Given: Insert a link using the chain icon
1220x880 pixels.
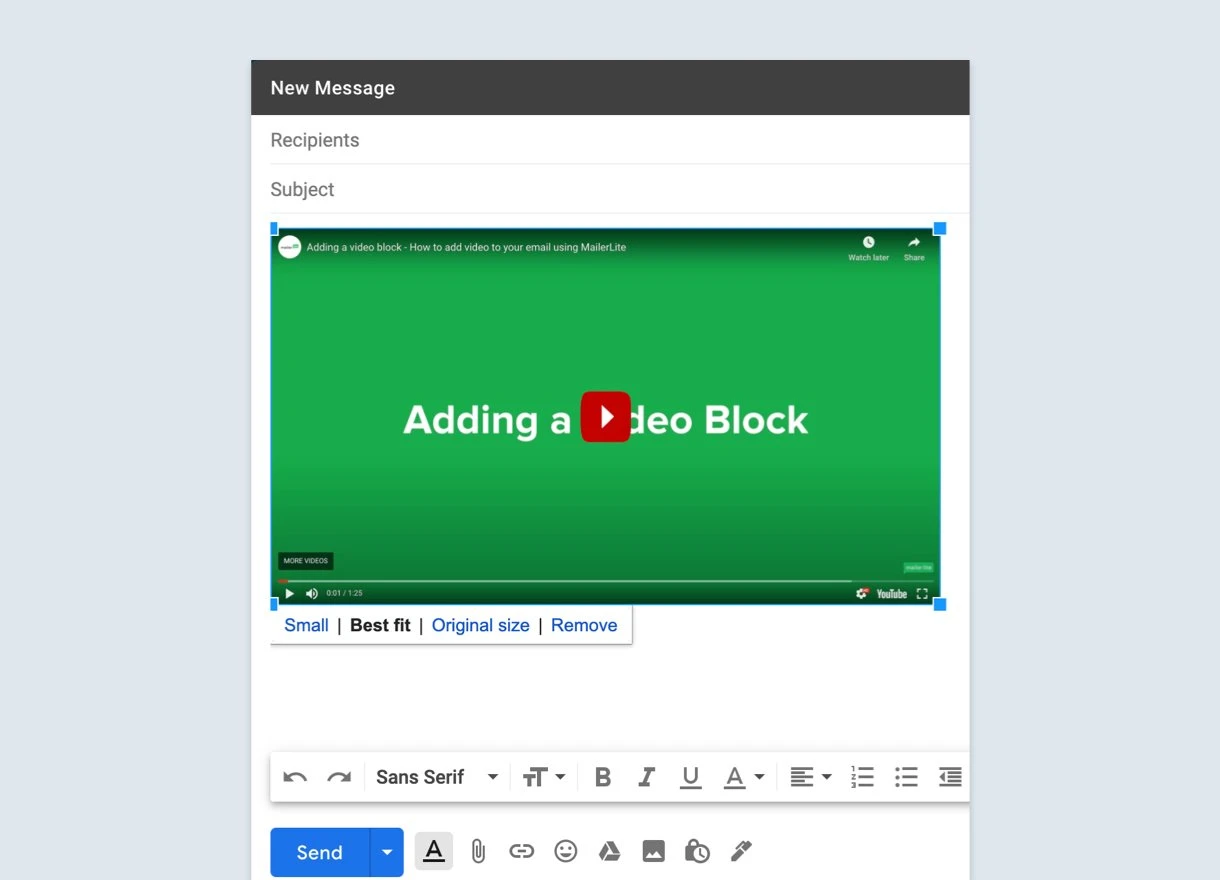Looking at the screenshot, I should click(x=521, y=852).
